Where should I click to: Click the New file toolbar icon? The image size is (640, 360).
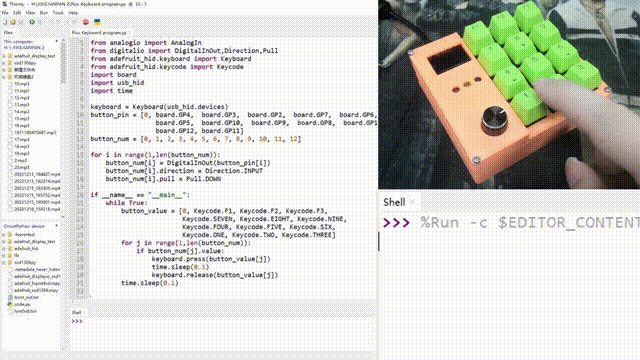[5, 22]
